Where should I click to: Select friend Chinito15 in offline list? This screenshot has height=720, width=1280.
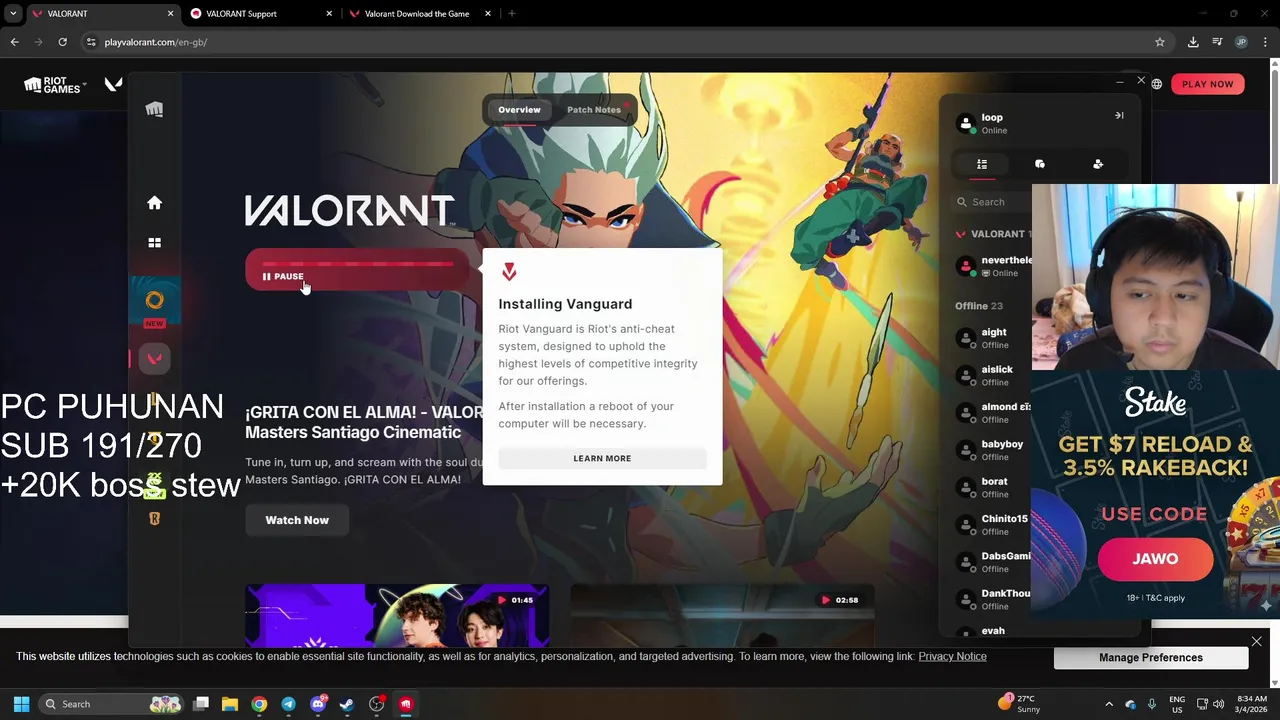(993, 525)
